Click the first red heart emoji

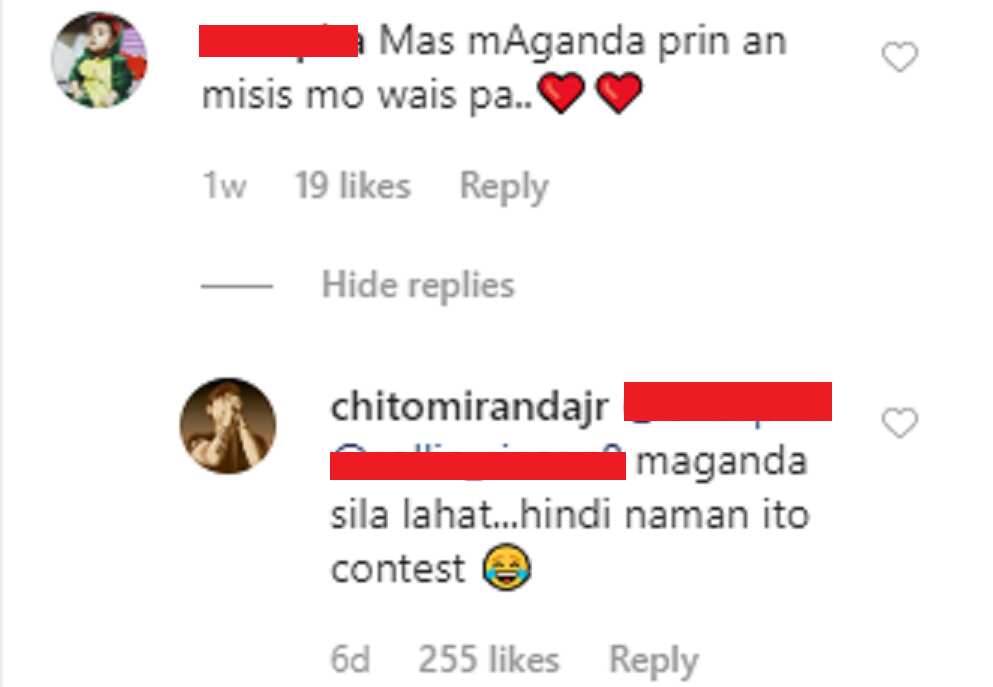[x=562, y=93]
